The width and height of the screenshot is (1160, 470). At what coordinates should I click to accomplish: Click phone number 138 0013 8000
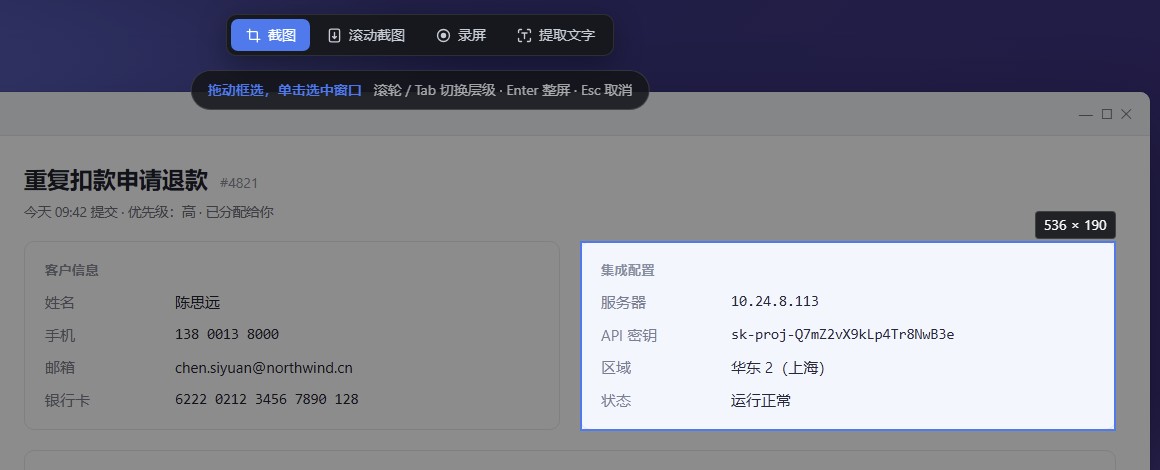coord(227,335)
